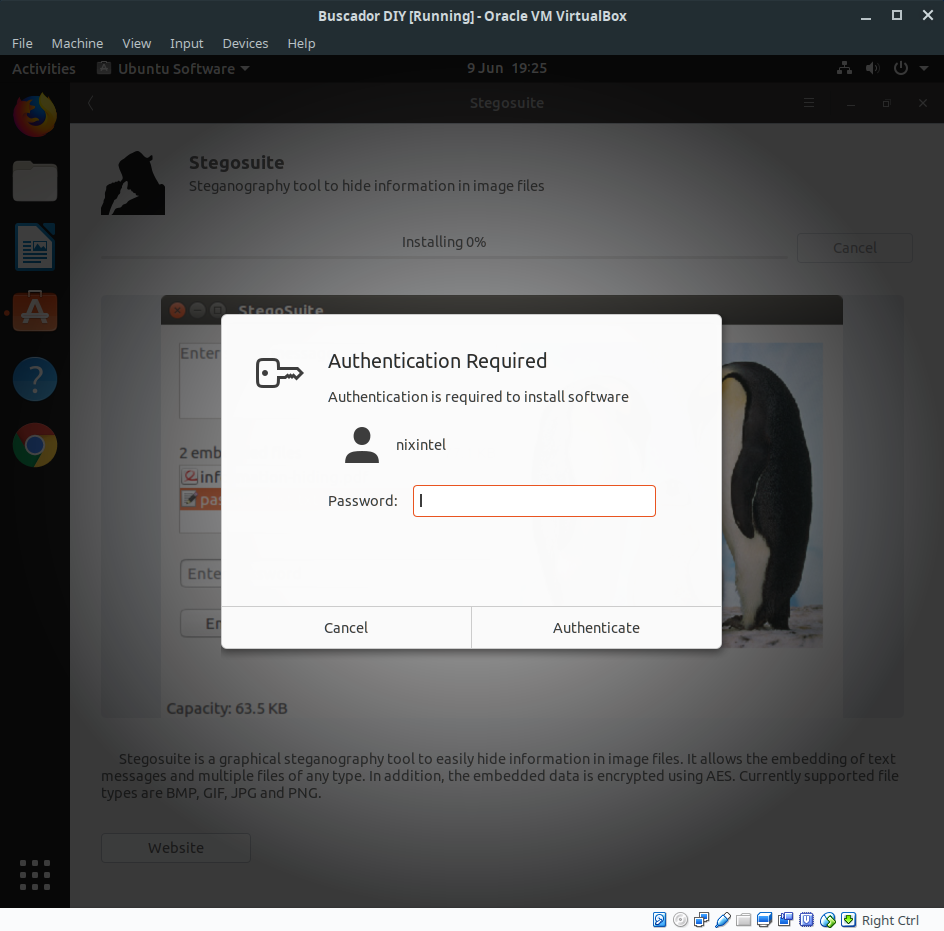Click the recording status icon
This screenshot has width=944, height=931.
tap(786, 920)
